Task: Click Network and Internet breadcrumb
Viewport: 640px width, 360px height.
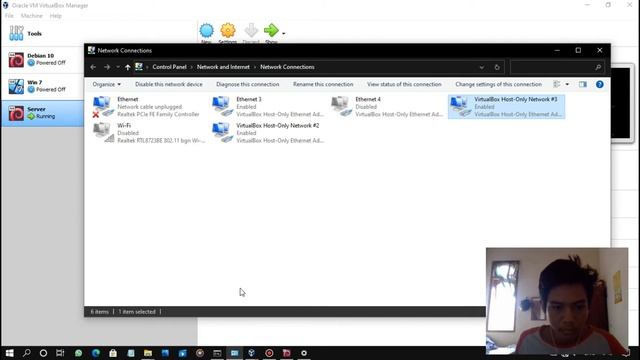Action: [223, 67]
